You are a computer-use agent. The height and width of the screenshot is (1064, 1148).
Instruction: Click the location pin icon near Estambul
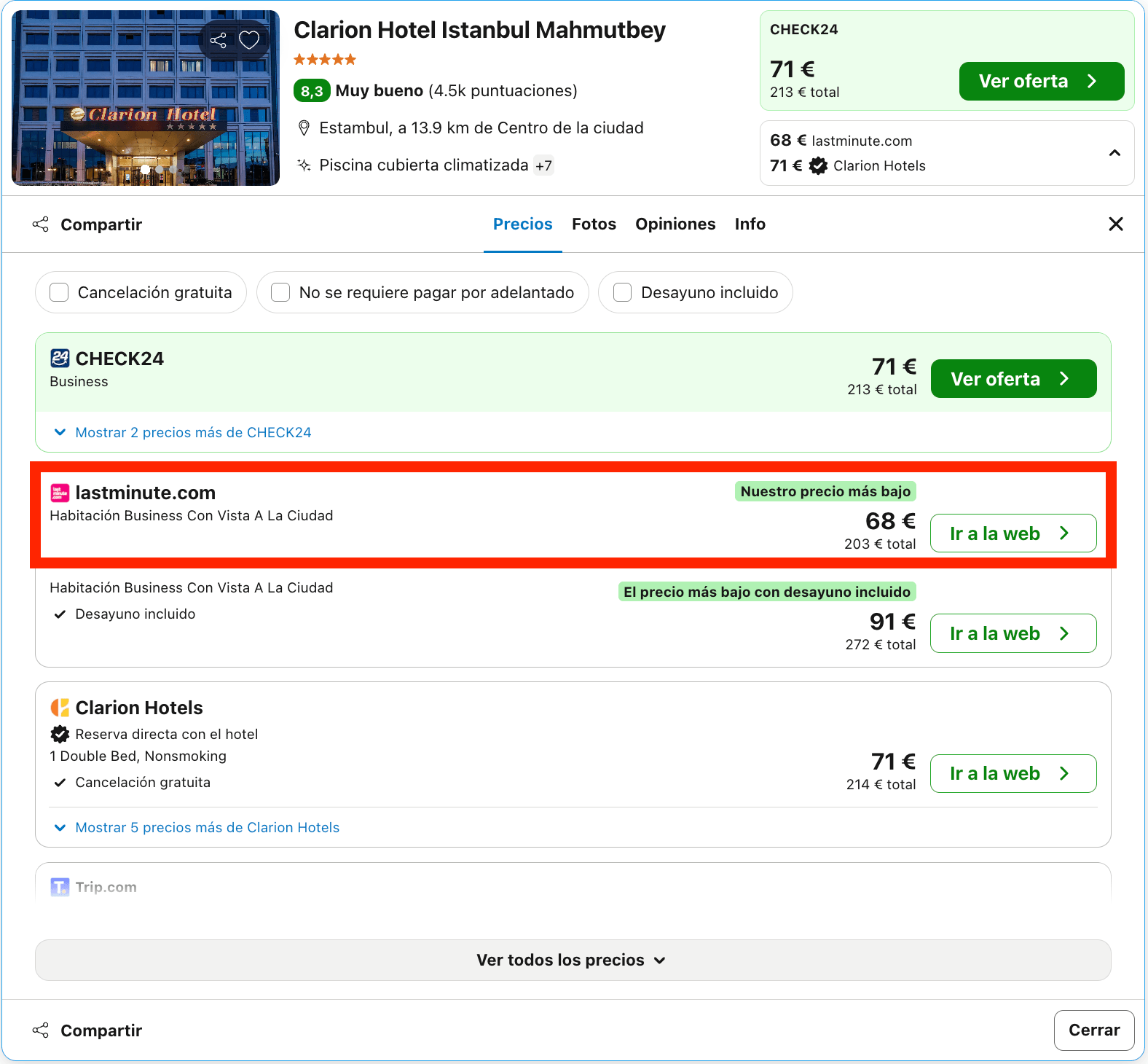tap(304, 128)
